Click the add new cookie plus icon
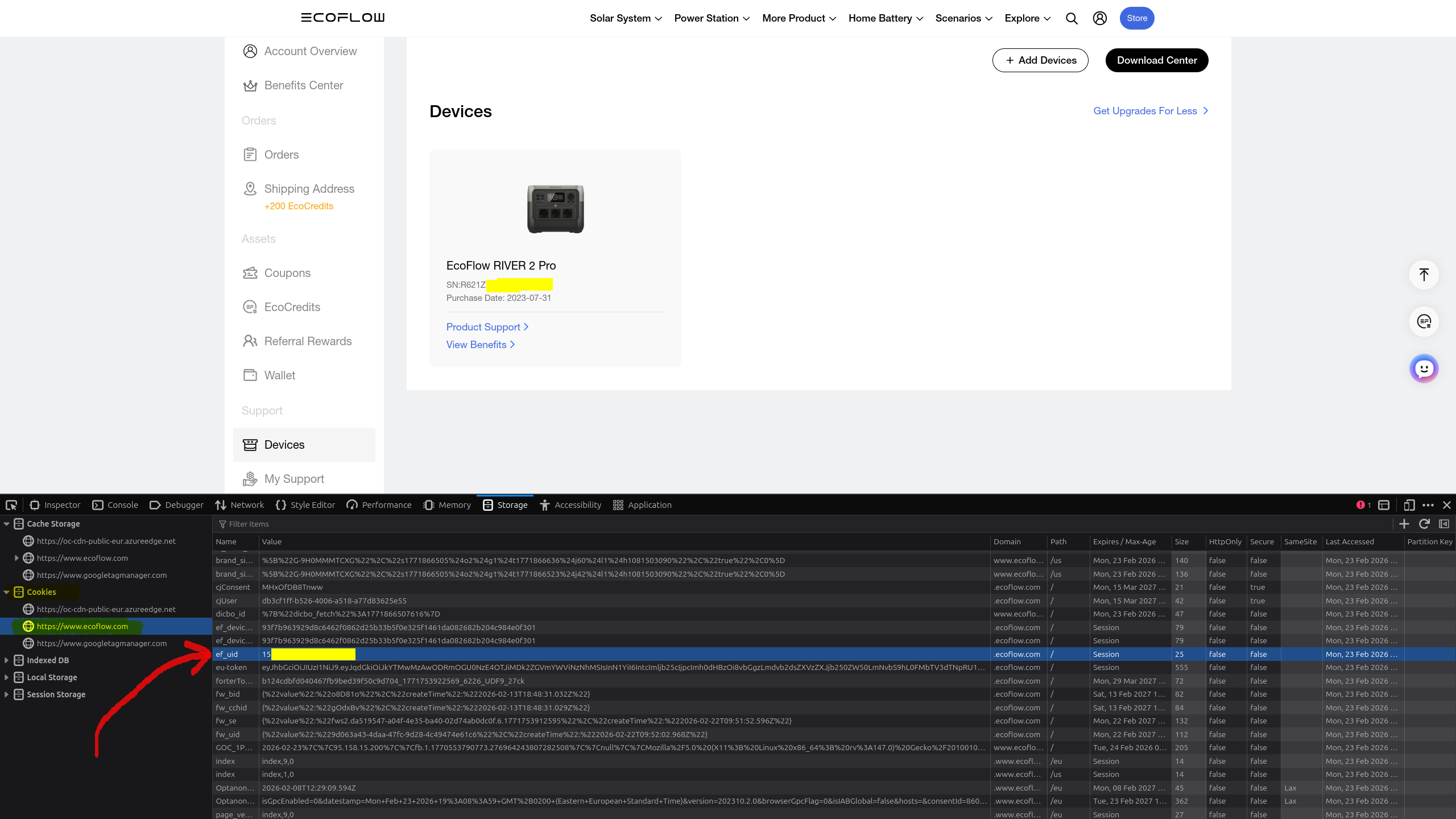Screen dimensions: 1456x819 tap(1404, 524)
